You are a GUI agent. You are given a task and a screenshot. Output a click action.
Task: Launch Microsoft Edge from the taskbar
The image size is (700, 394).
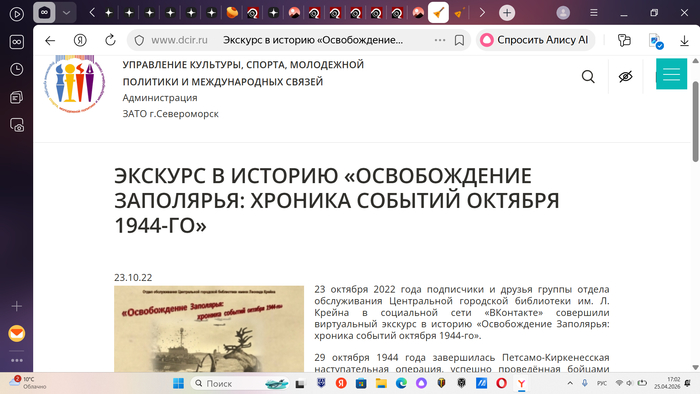pos(401,383)
